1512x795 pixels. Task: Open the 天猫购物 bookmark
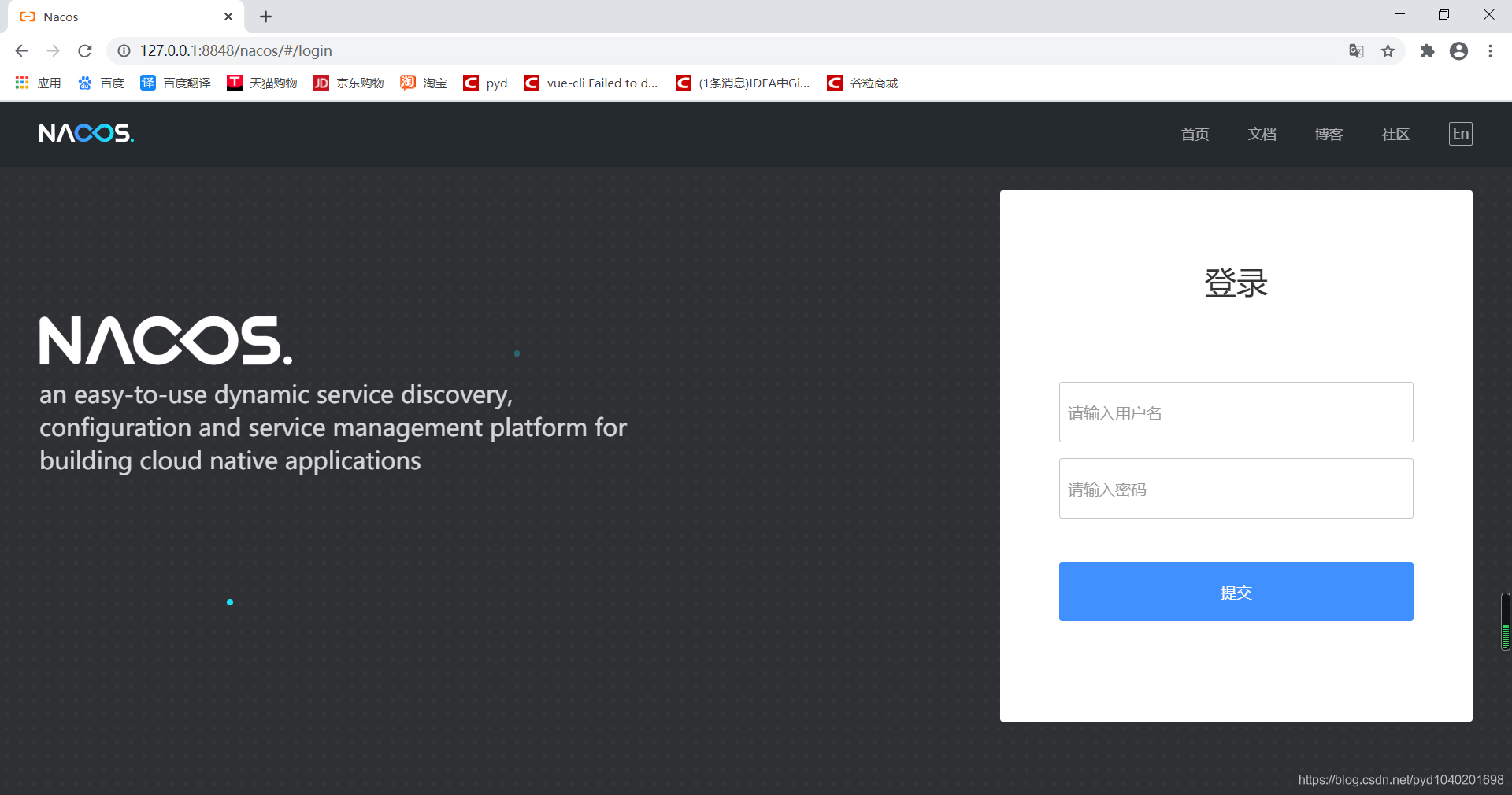(262, 83)
